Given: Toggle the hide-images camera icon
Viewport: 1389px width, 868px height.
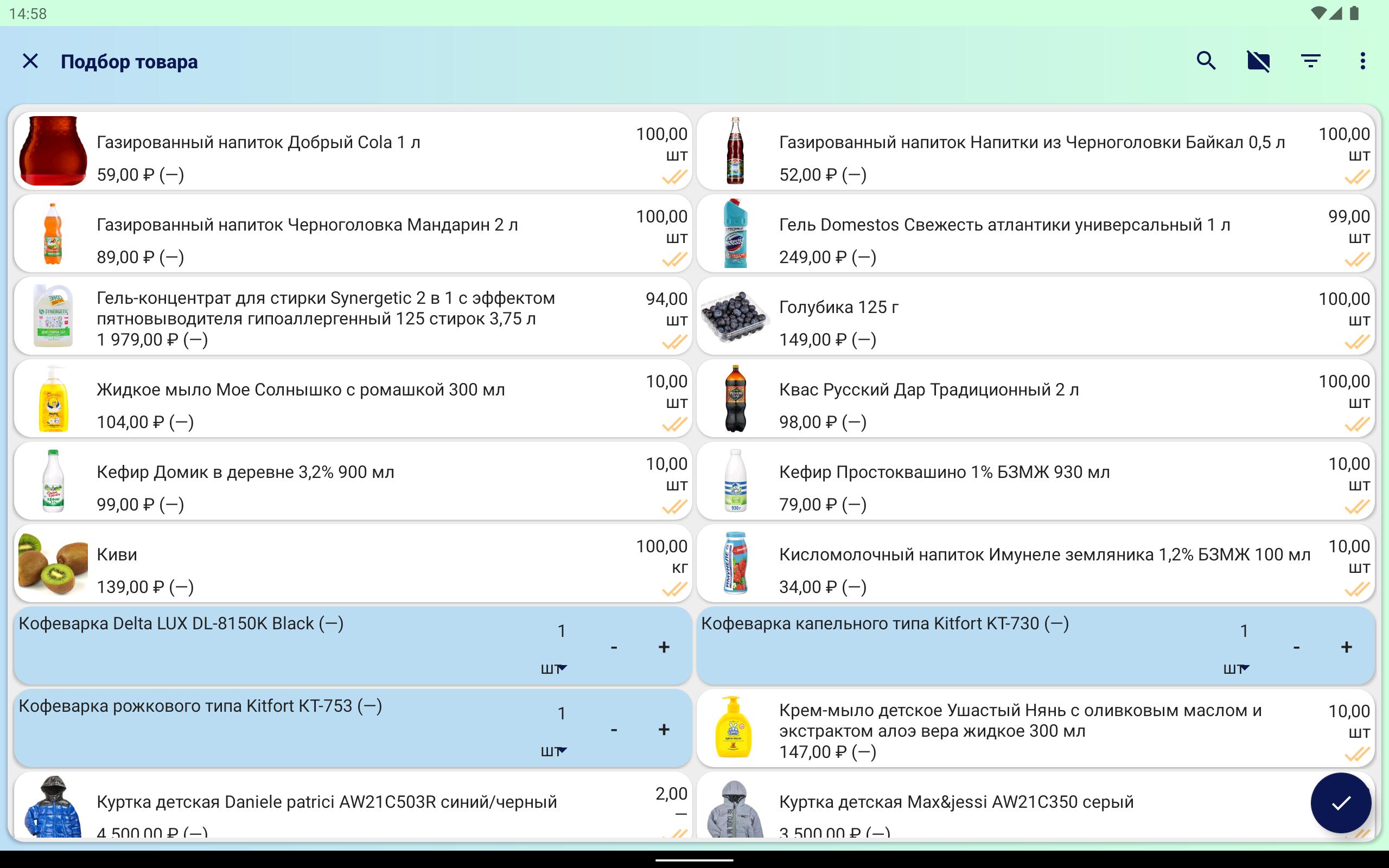Looking at the screenshot, I should [1258, 61].
